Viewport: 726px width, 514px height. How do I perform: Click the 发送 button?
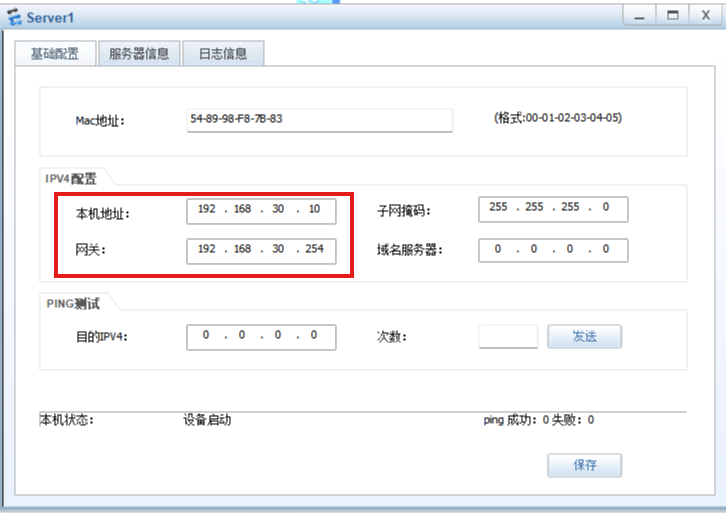[x=584, y=336]
